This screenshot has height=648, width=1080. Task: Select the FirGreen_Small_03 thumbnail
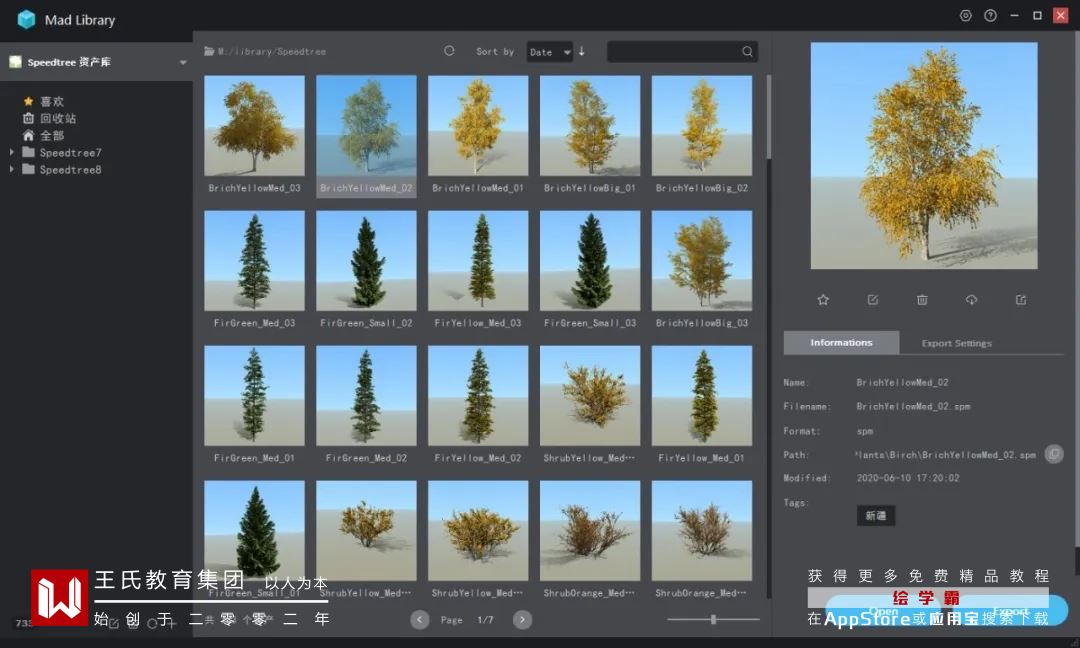590,260
